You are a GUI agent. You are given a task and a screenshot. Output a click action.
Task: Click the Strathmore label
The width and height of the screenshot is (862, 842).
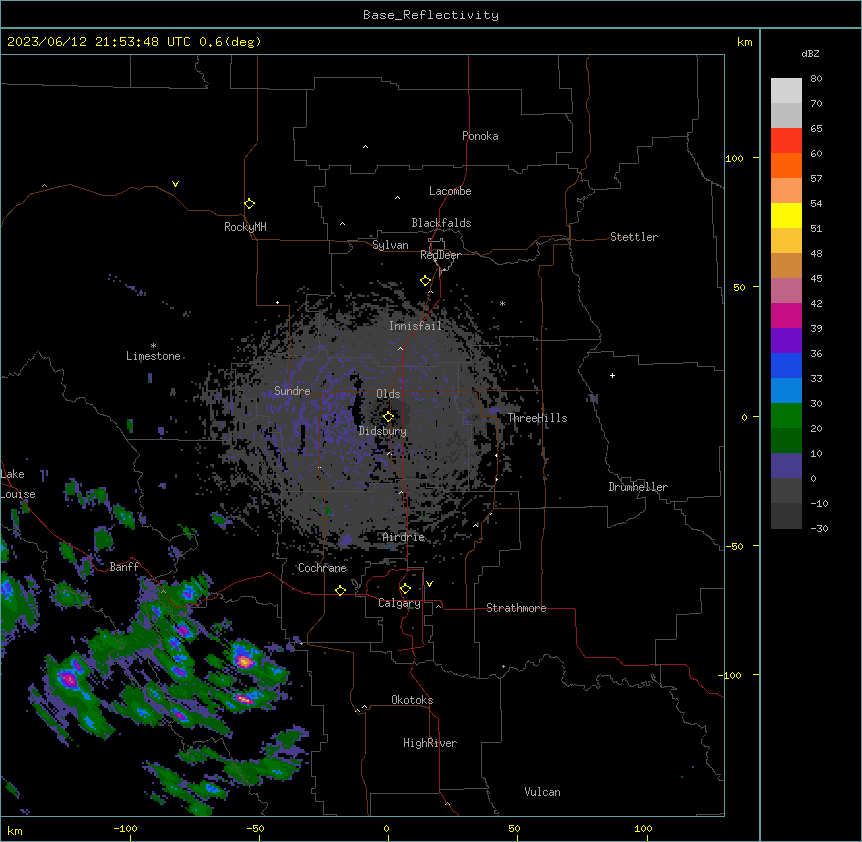tap(516, 608)
